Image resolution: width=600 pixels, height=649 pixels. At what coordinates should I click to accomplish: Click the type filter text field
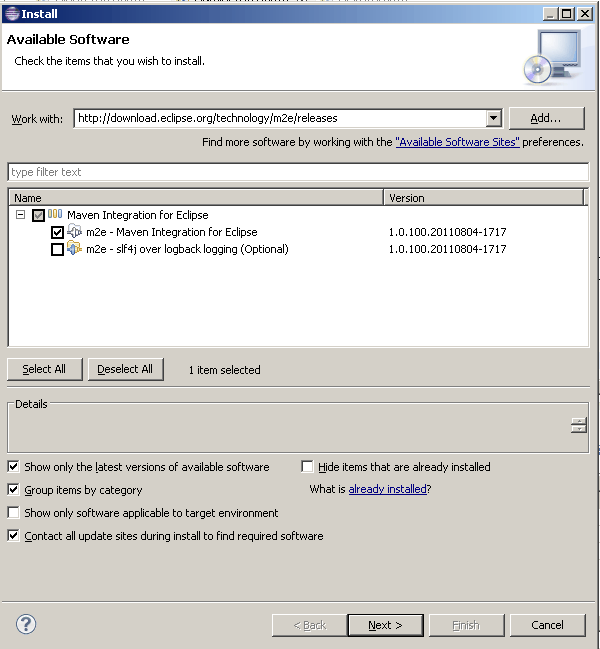pyautogui.click(x=298, y=172)
